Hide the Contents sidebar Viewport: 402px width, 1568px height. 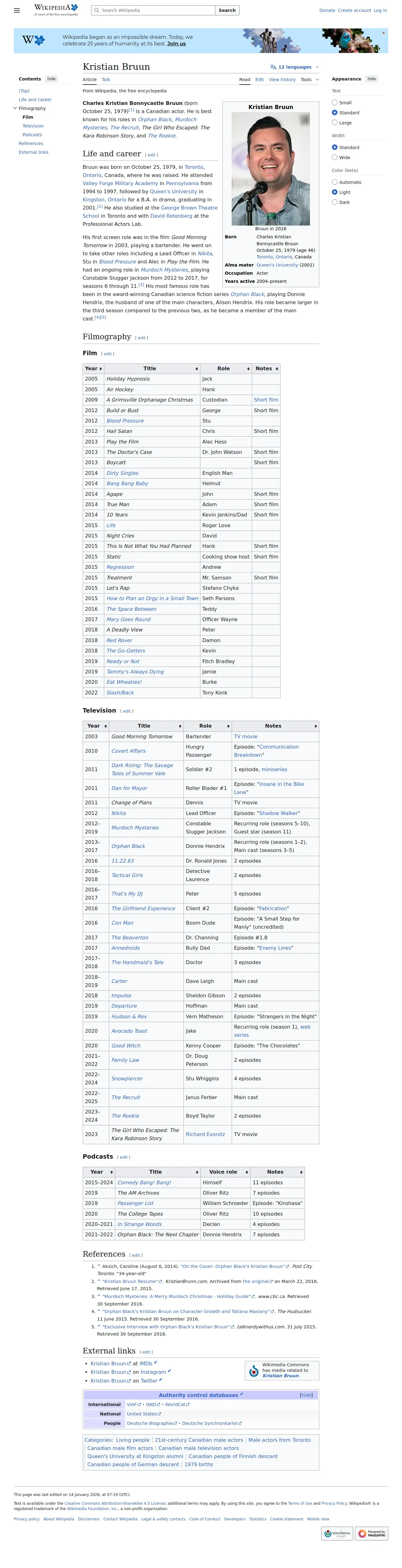52,79
